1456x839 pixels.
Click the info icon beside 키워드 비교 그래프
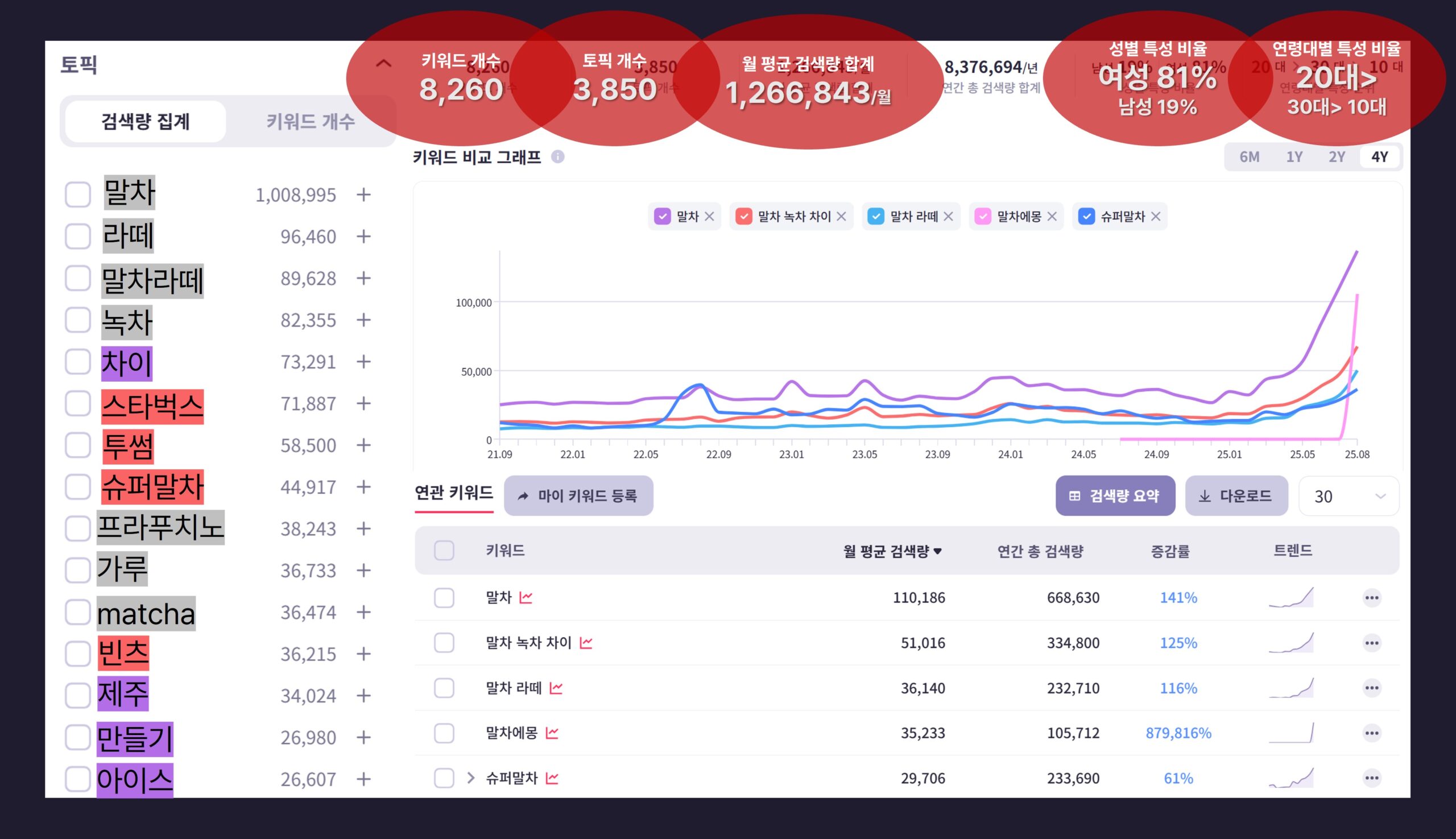[557, 157]
